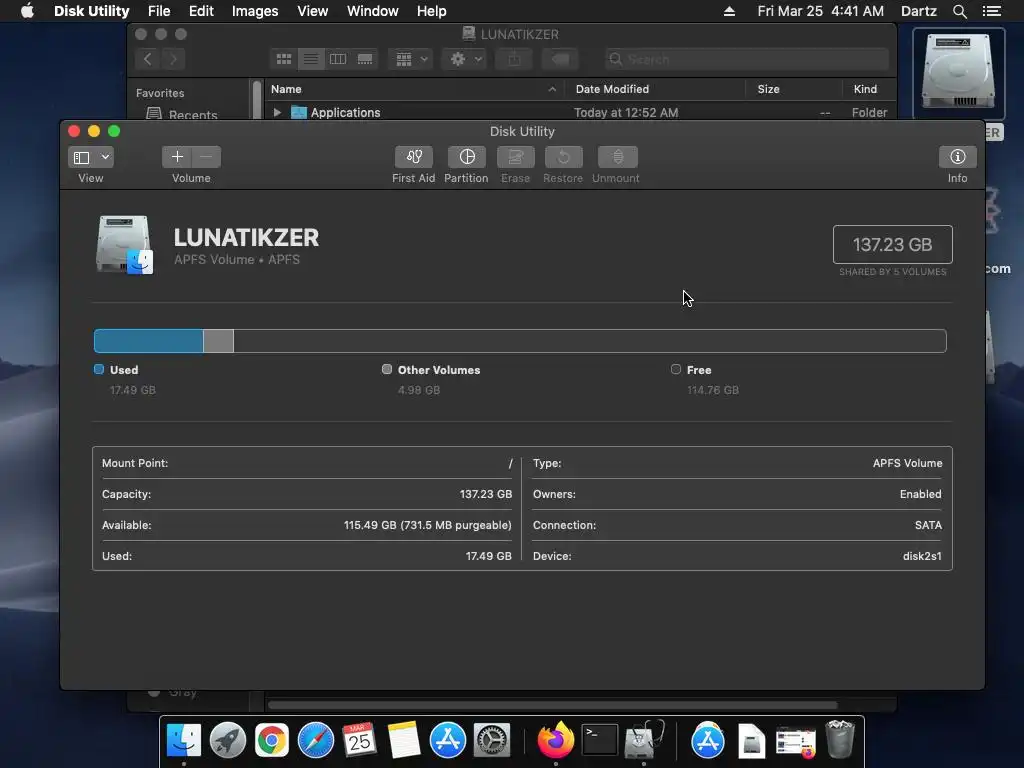Open the sidebar View dropdown

91,157
